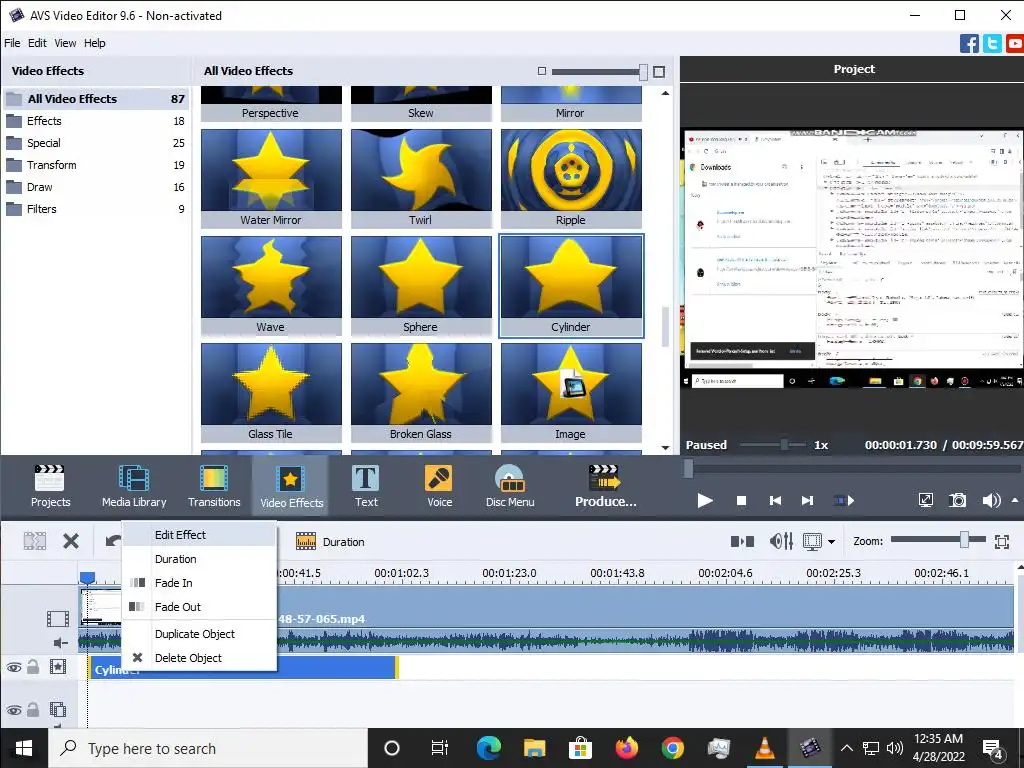The width and height of the screenshot is (1024, 768).
Task: Click the zoom to fit icon
Action: point(1002,541)
